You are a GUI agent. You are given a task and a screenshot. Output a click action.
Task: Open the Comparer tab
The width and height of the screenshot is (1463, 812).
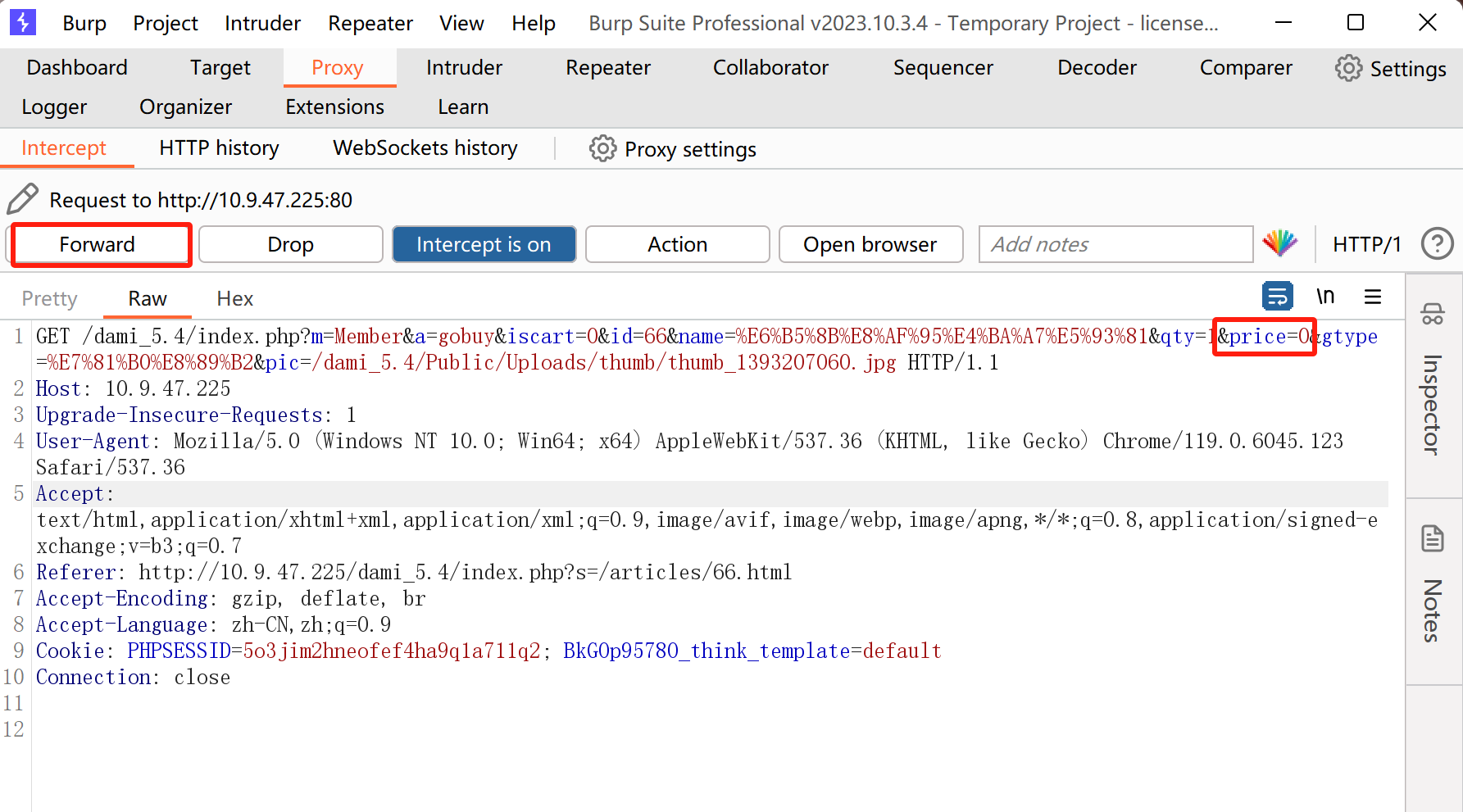(1246, 67)
